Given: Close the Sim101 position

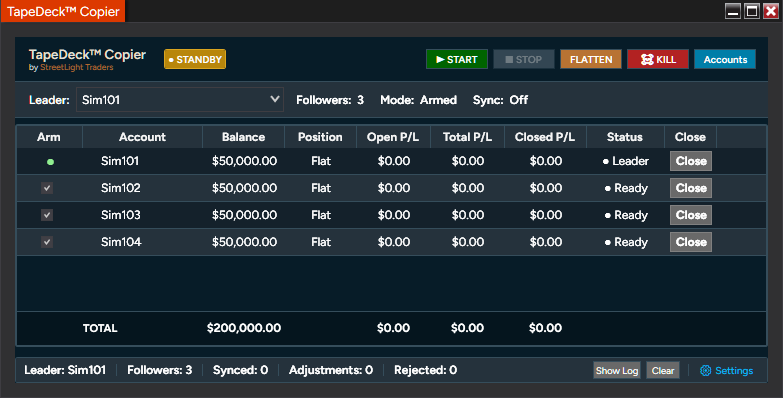Looking at the screenshot, I should 691,161.
